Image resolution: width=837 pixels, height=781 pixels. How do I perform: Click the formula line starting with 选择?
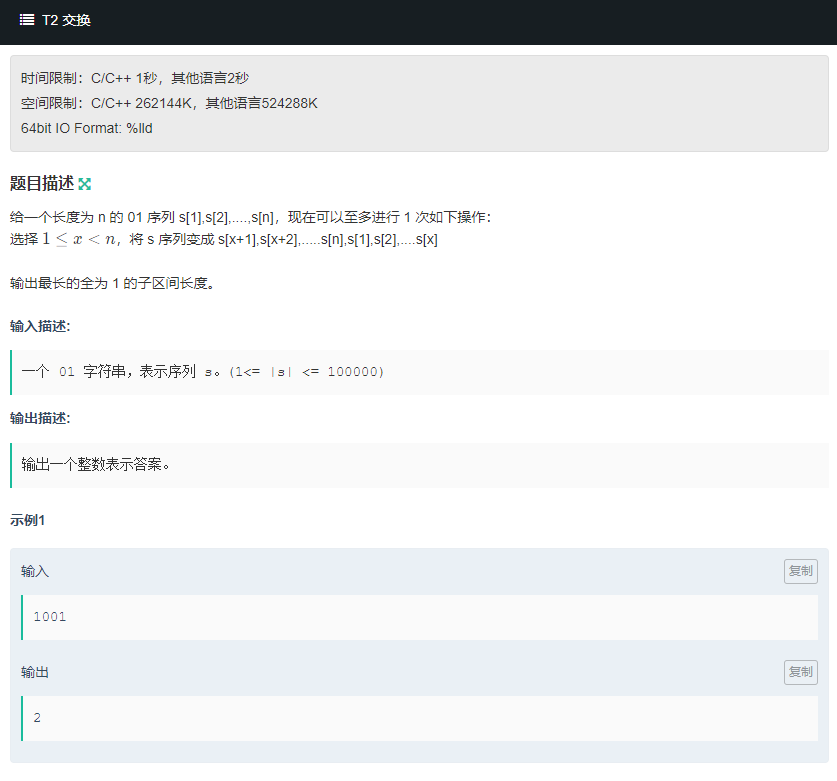(224, 239)
